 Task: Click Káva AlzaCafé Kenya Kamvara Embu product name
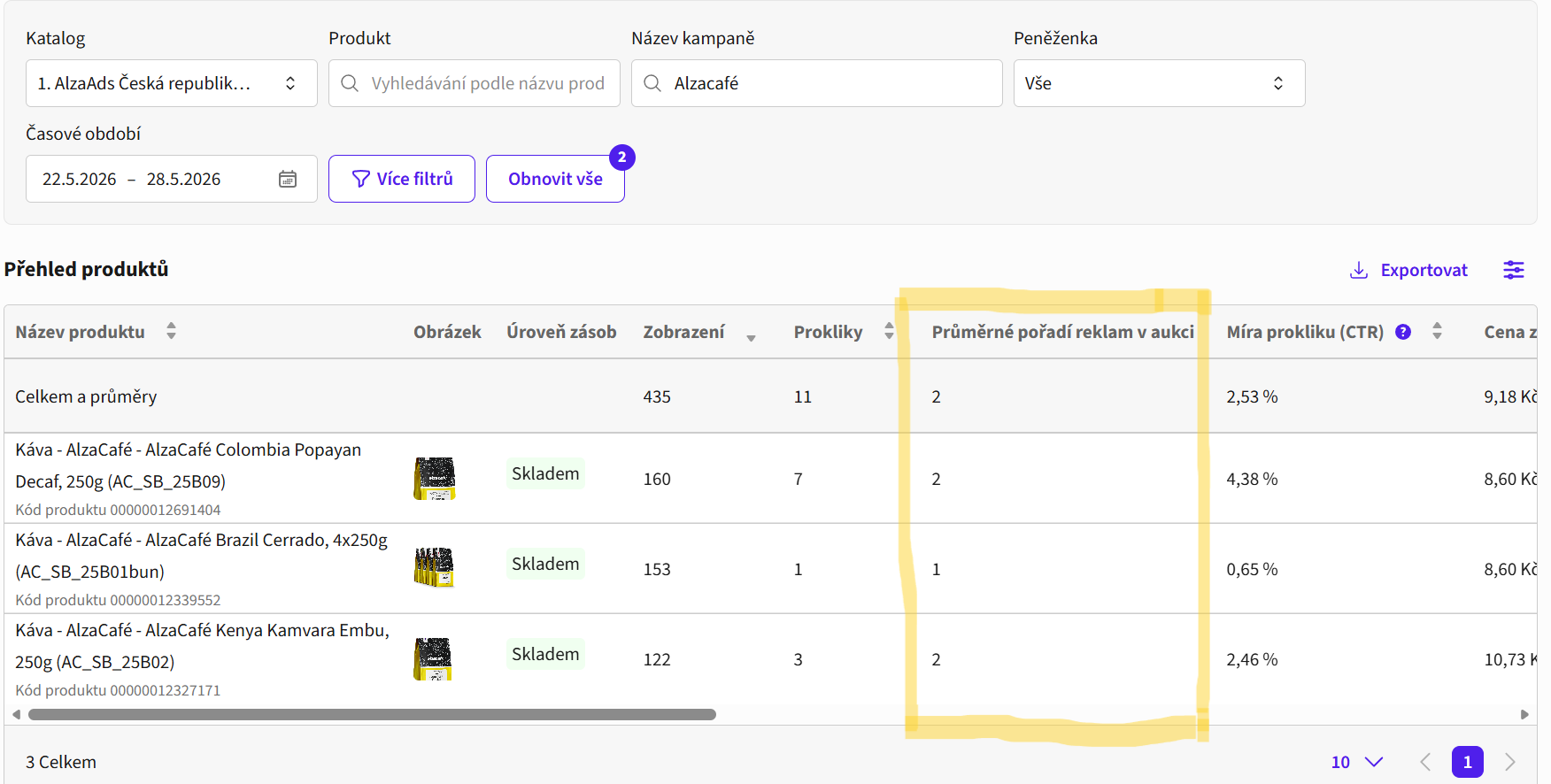202,646
